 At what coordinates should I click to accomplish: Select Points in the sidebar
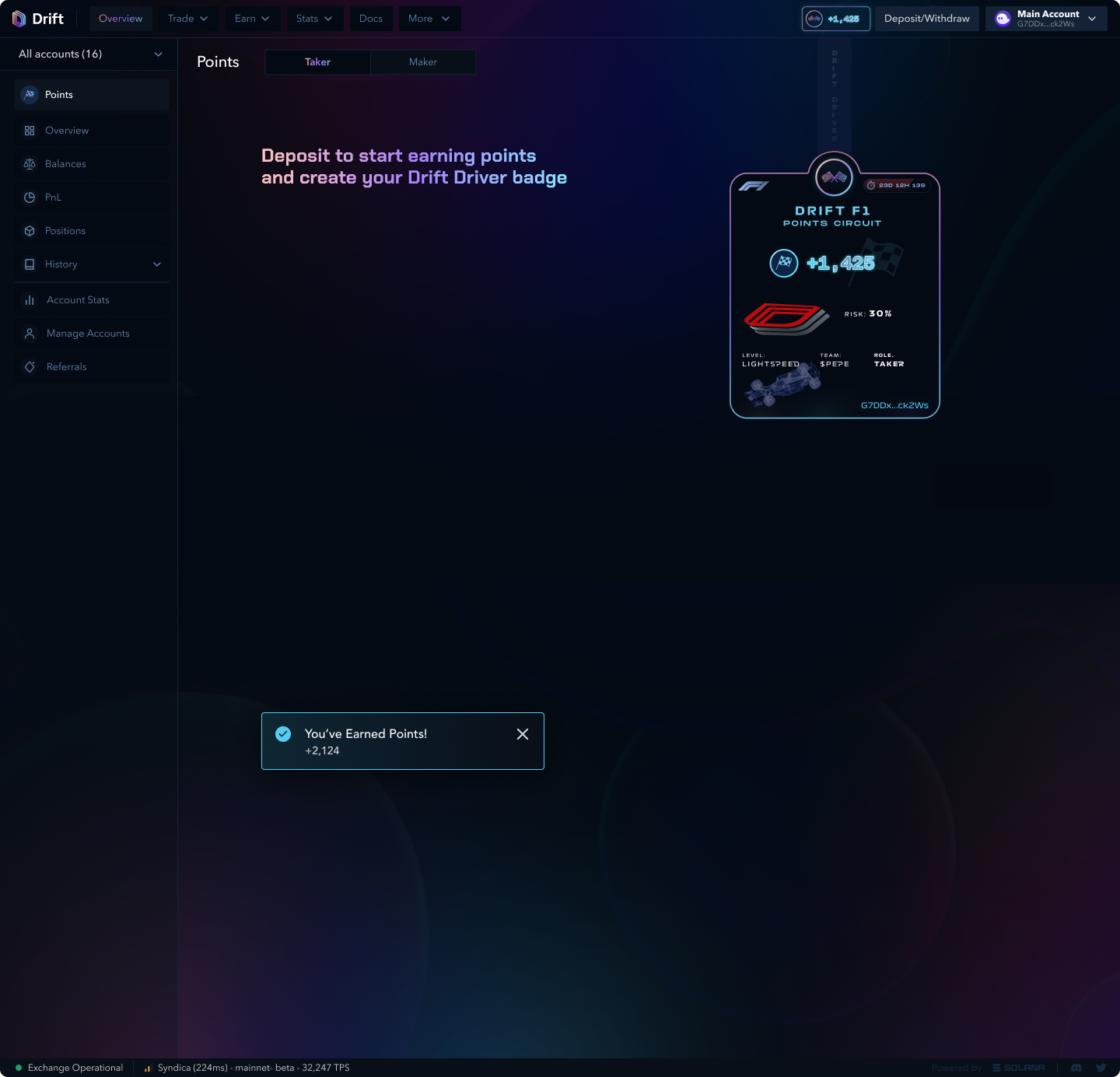coord(92,95)
